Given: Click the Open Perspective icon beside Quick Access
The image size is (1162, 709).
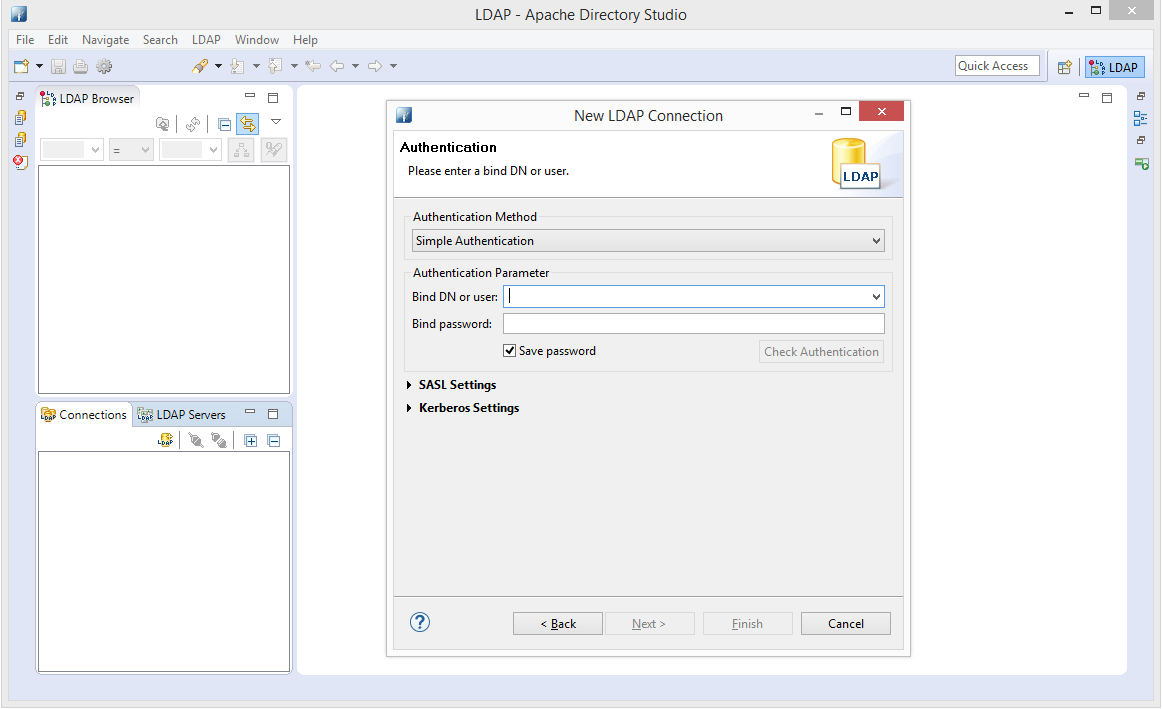Looking at the screenshot, I should click(x=1064, y=67).
